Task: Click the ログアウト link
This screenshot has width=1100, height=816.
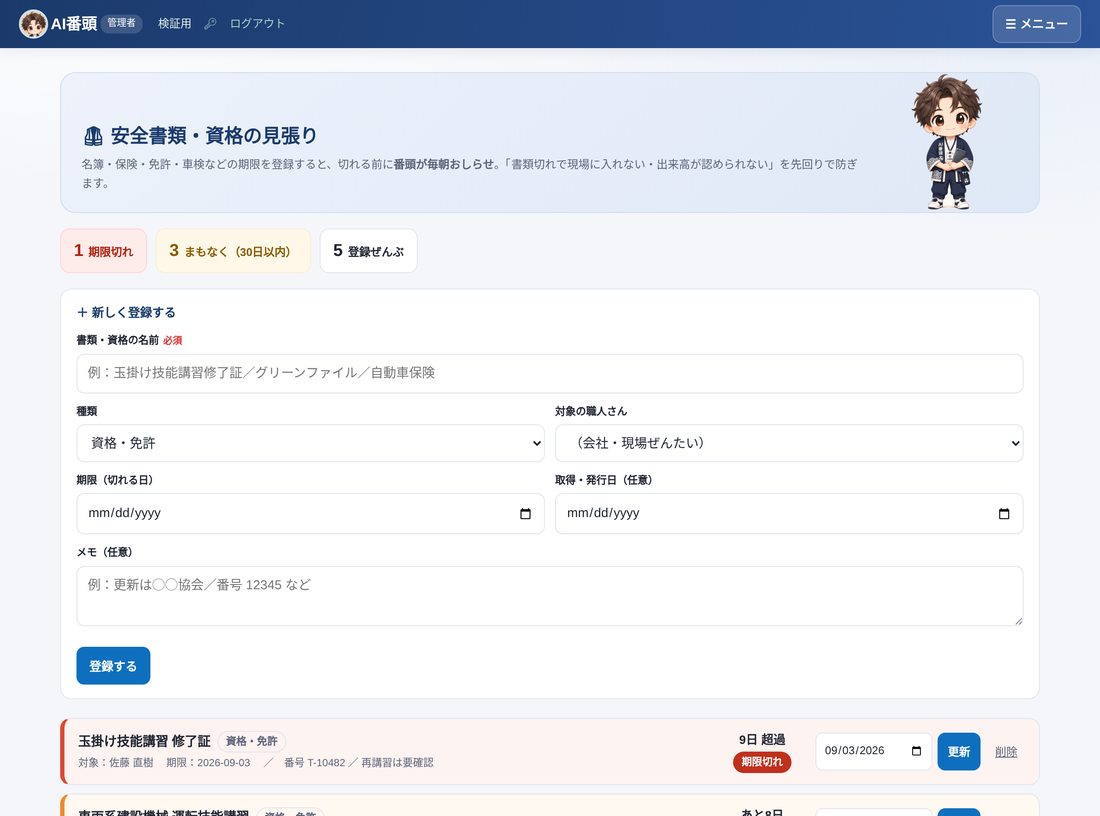Action: point(257,24)
